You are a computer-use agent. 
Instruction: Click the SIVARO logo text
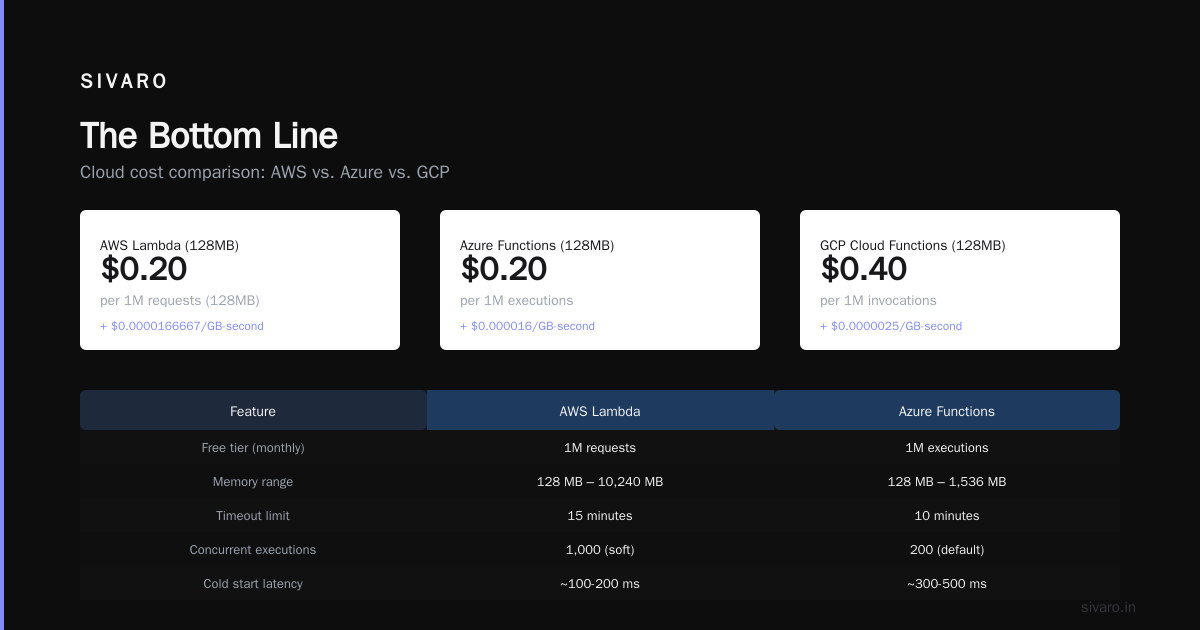click(x=124, y=82)
